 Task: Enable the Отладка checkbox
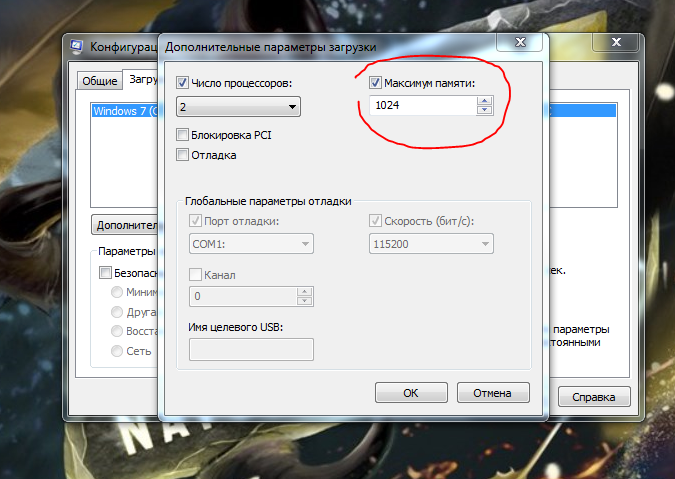(182, 155)
